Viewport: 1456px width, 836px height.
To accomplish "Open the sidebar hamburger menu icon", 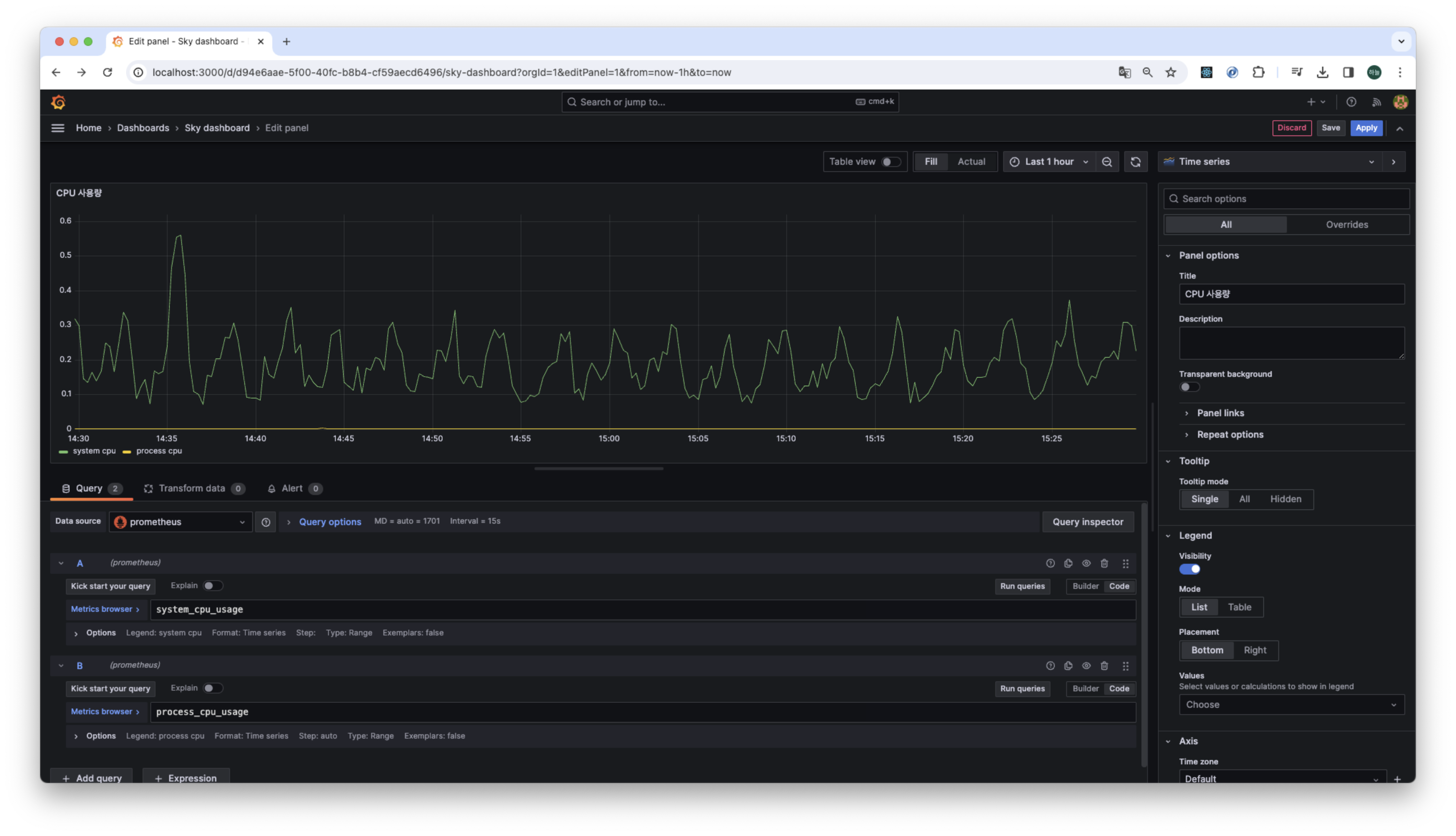I will point(58,128).
